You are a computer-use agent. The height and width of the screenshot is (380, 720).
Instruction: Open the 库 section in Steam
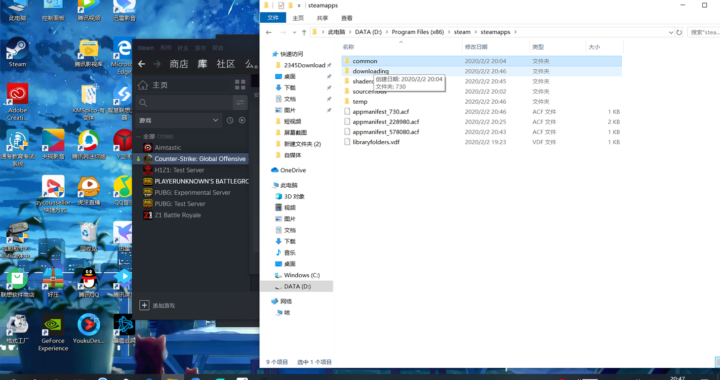(202, 64)
